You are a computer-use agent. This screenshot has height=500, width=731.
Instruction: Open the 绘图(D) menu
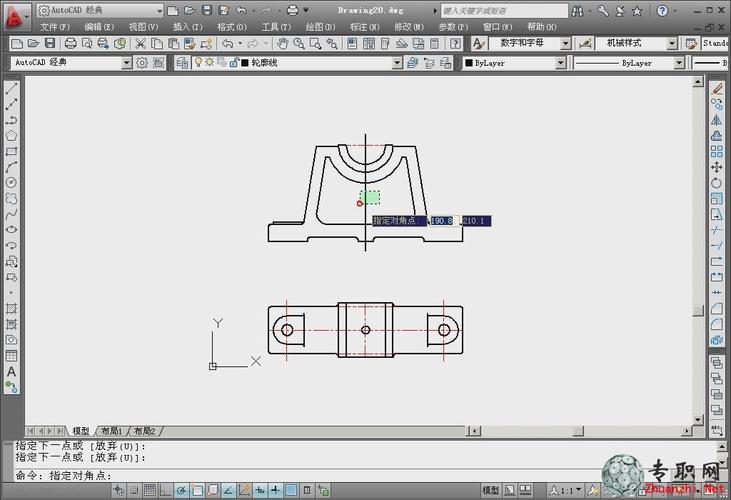tap(320, 27)
